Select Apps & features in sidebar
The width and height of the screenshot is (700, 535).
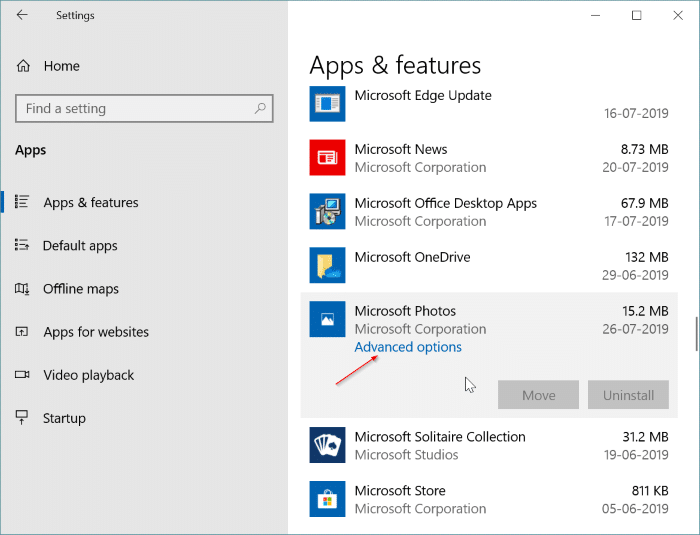91,202
